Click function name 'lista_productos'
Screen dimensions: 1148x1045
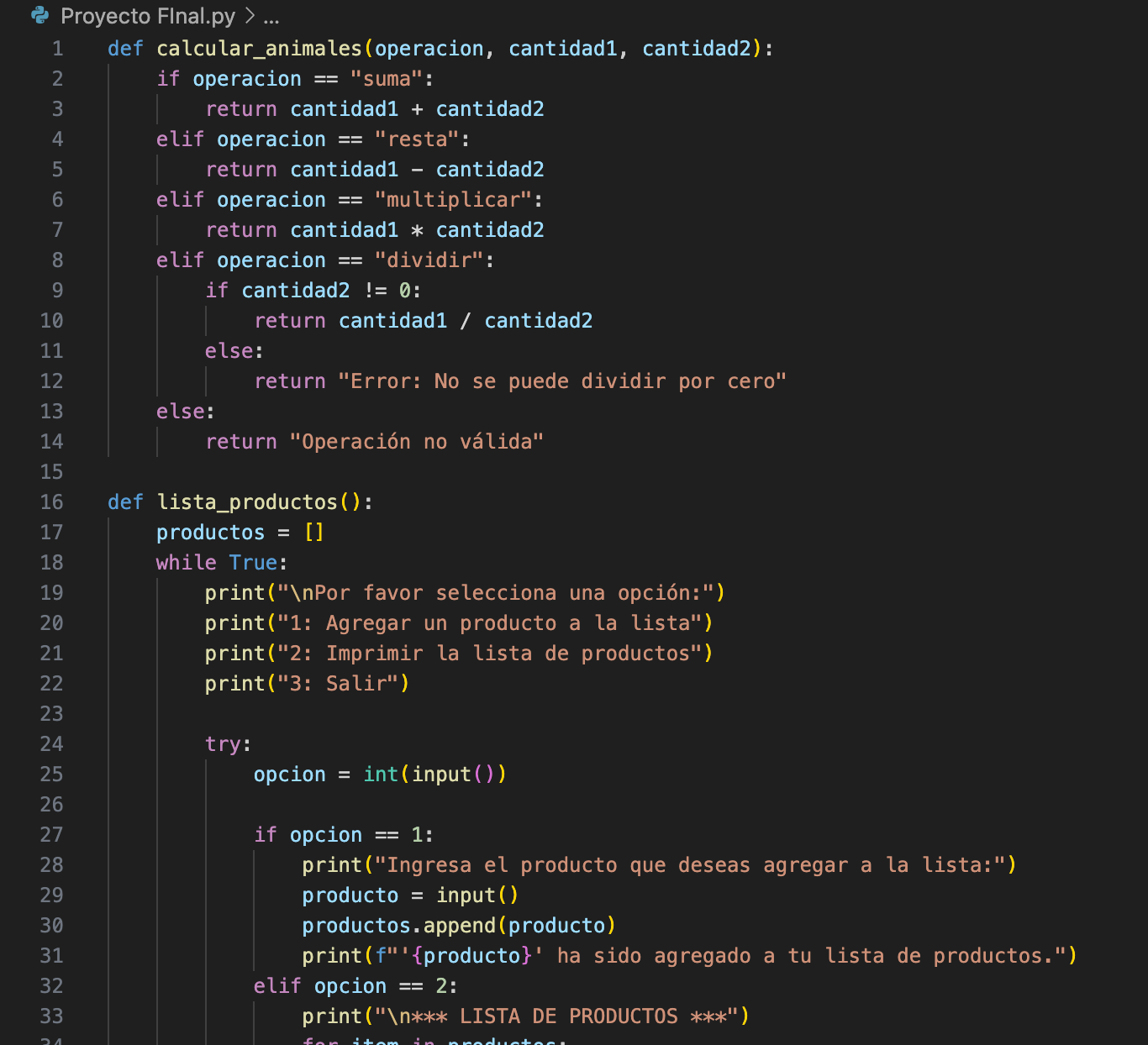tap(247, 502)
